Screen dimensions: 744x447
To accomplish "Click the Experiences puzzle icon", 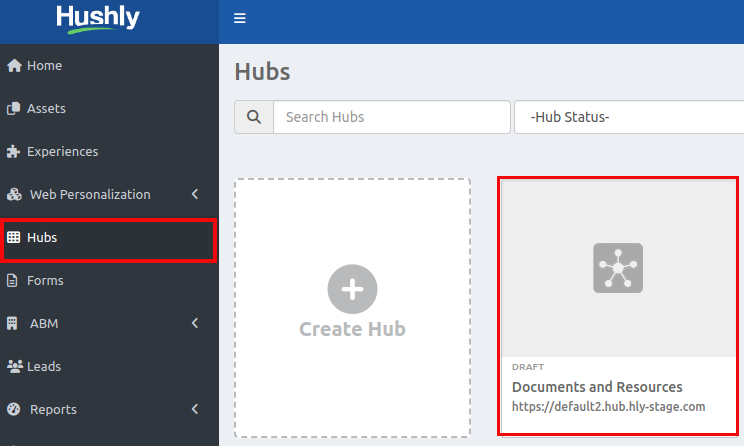I will (13, 152).
